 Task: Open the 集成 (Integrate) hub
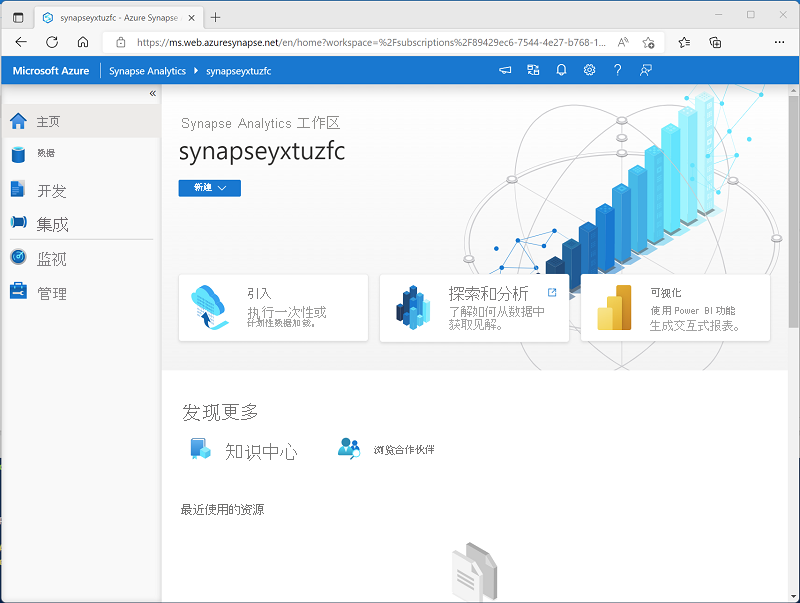point(82,223)
